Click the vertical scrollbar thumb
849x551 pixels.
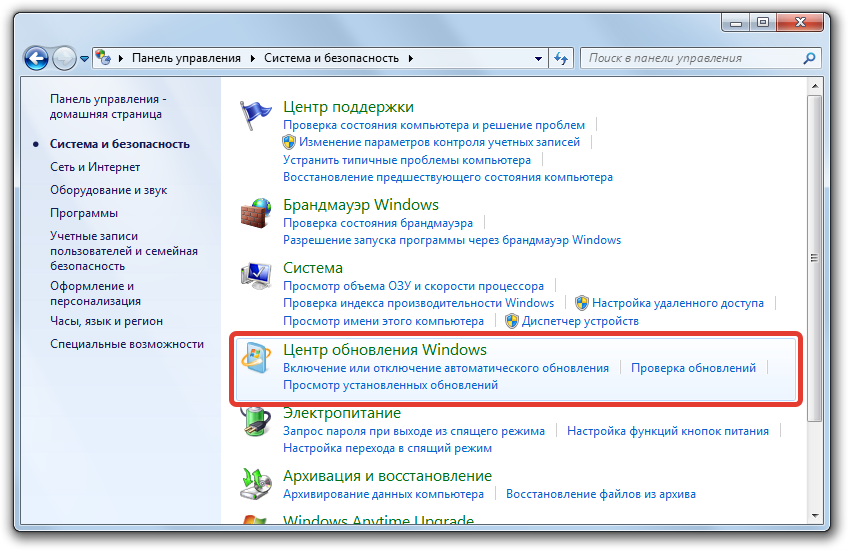[814, 258]
